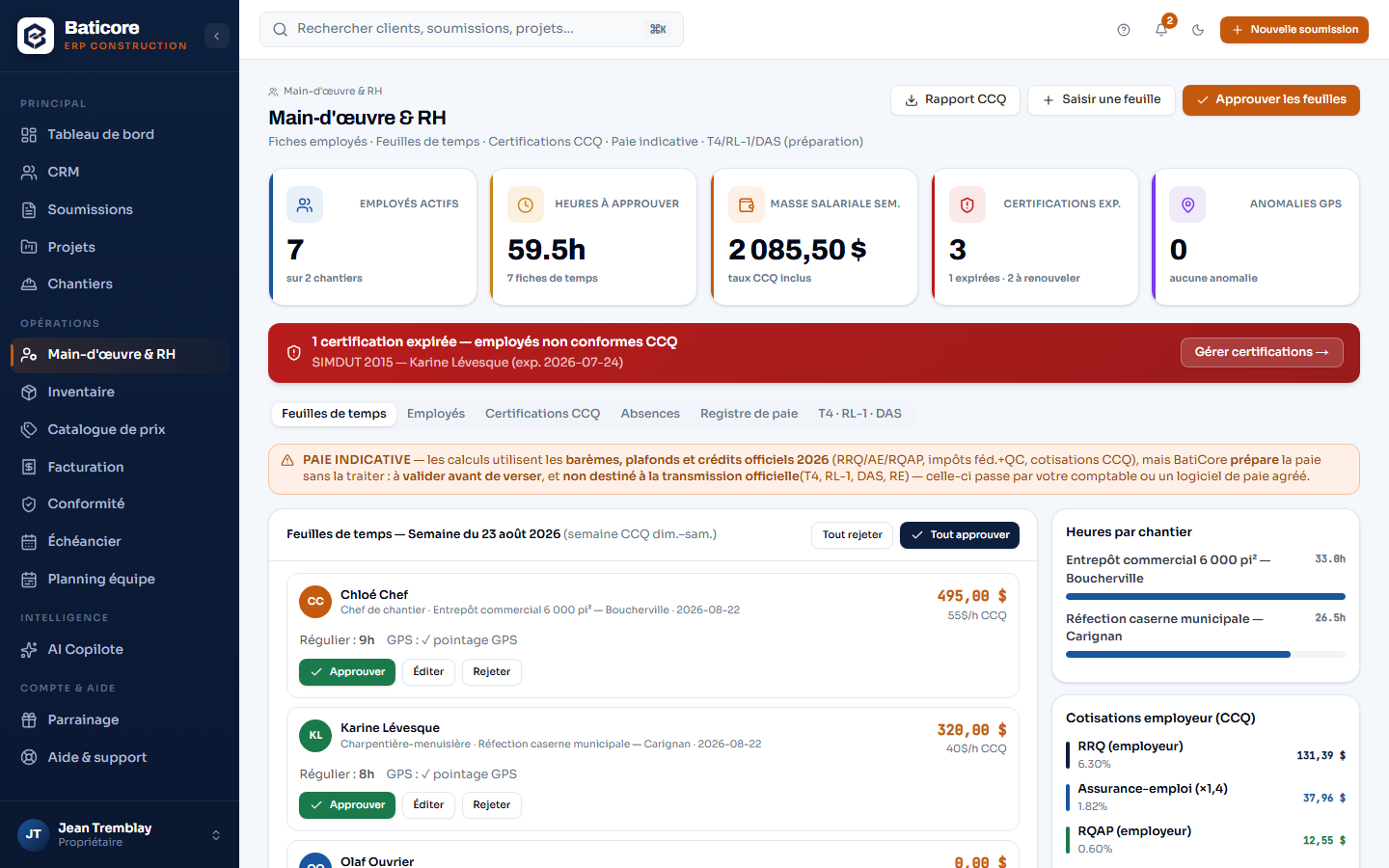The height and width of the screenshot is (868, 1389).
Task: Click the Olaf Ouvrier employee name
Action: point(377,861)
